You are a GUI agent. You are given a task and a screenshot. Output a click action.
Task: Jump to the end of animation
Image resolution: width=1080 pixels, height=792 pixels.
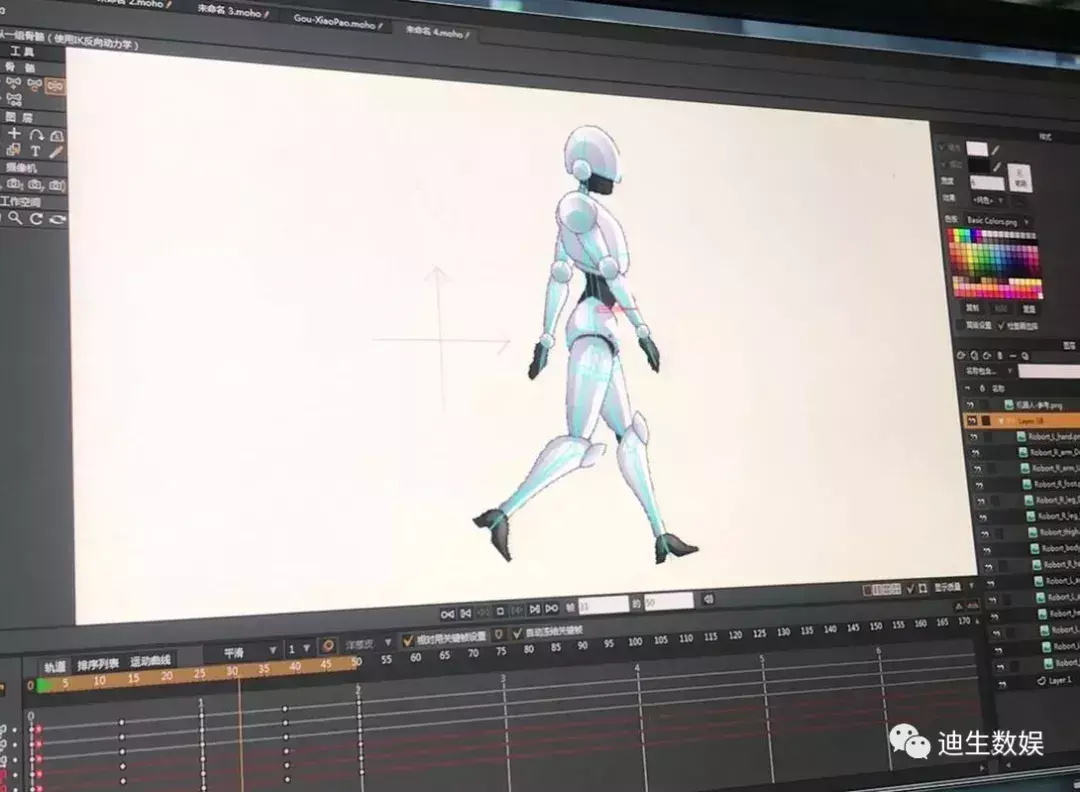coord(554,608)
